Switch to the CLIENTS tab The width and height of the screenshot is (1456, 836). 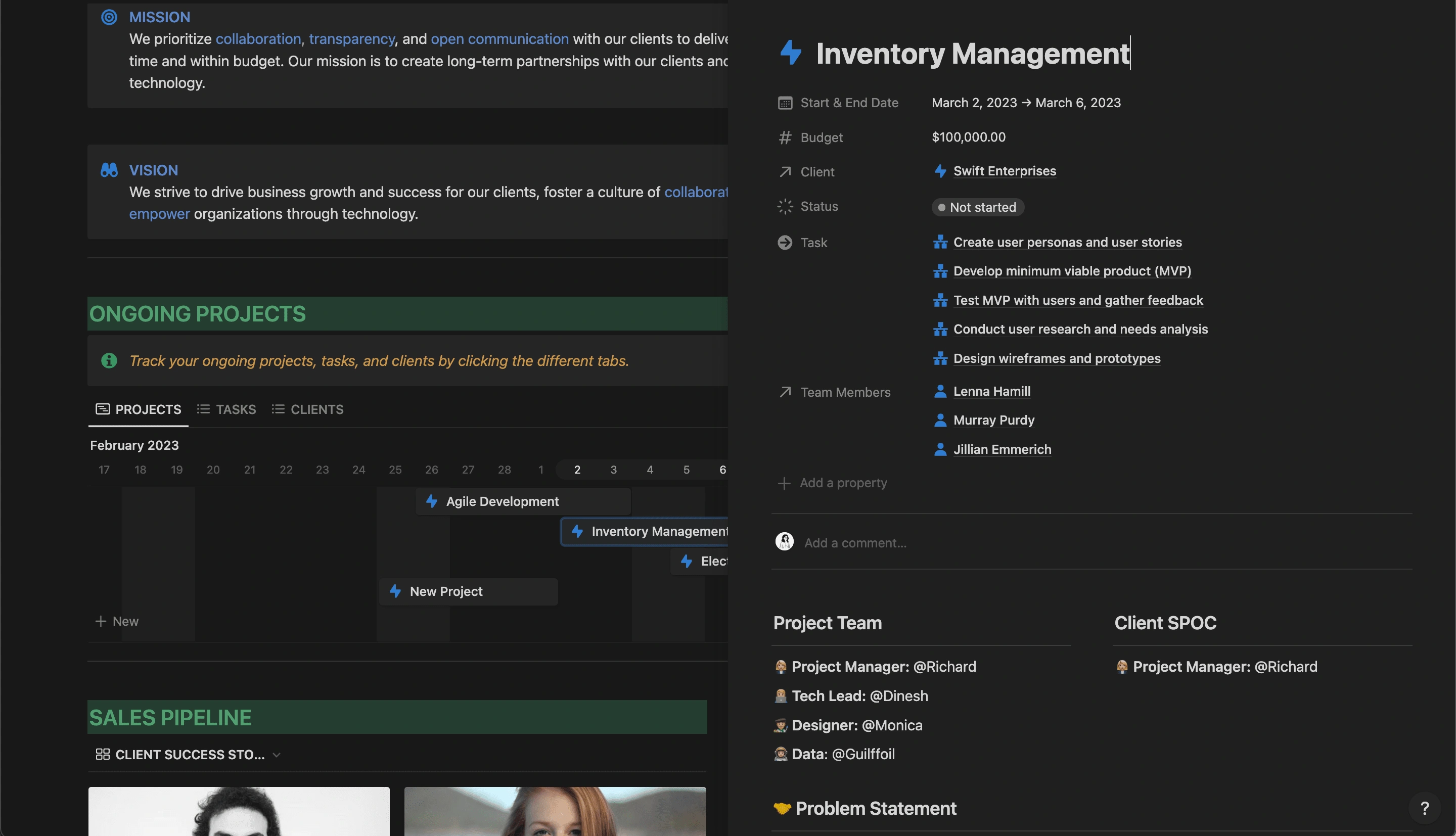click(307, 409)
